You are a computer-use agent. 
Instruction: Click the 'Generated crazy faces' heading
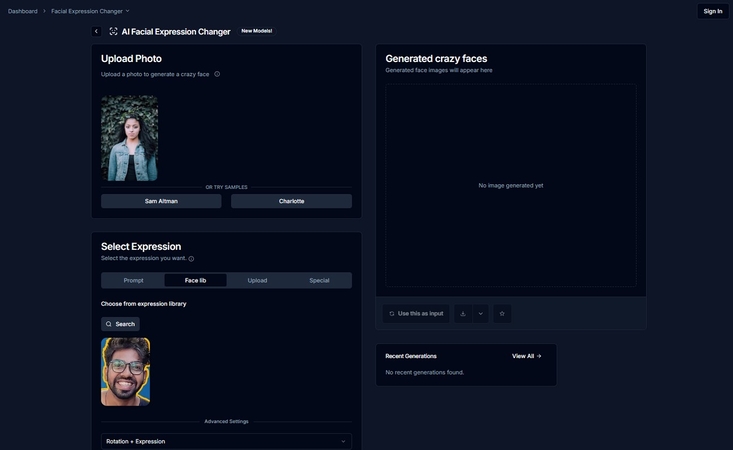[x=436, y=58]
